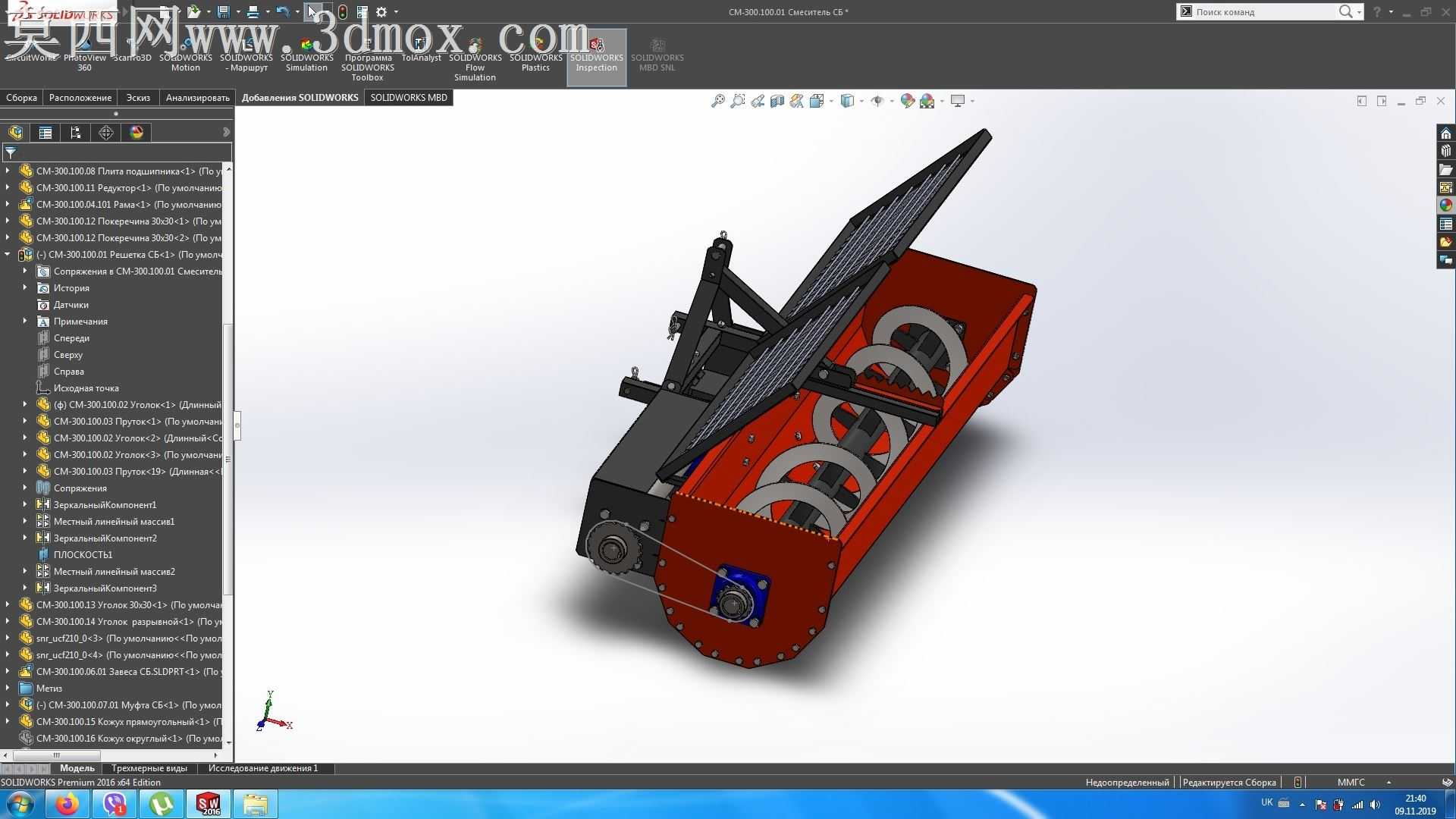Click the command search input field
Viewport: 1456px width, 819px height.
(x=1263, y=11)
